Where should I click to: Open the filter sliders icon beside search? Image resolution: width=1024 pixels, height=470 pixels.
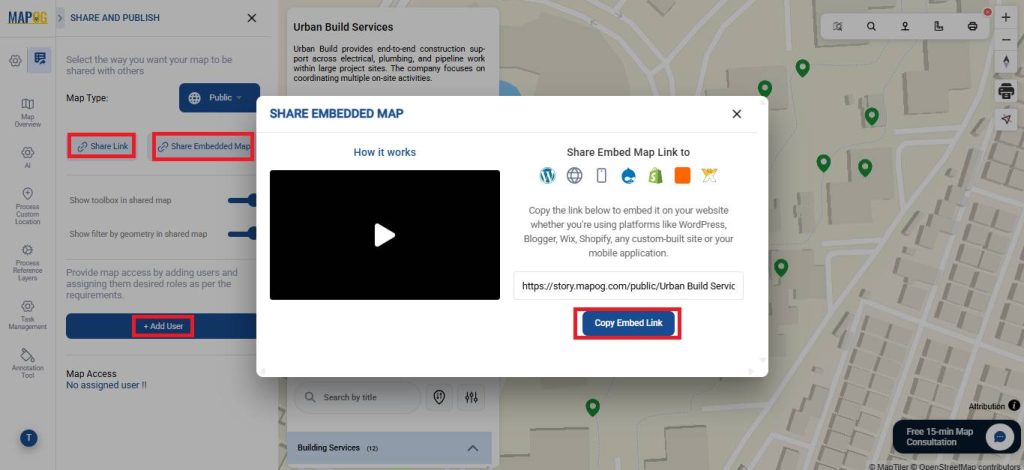(472, 397)
